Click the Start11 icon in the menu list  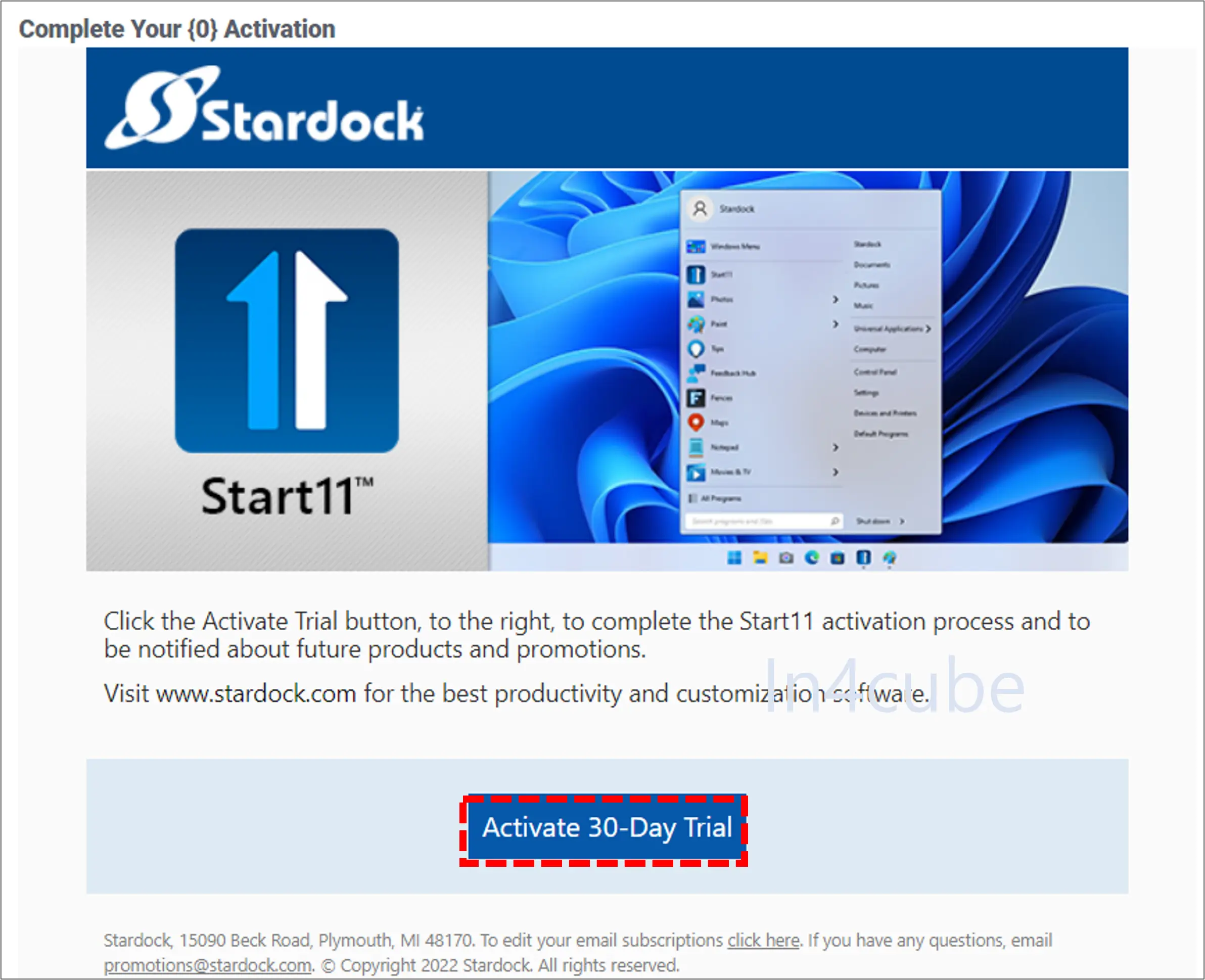point(696,274)
